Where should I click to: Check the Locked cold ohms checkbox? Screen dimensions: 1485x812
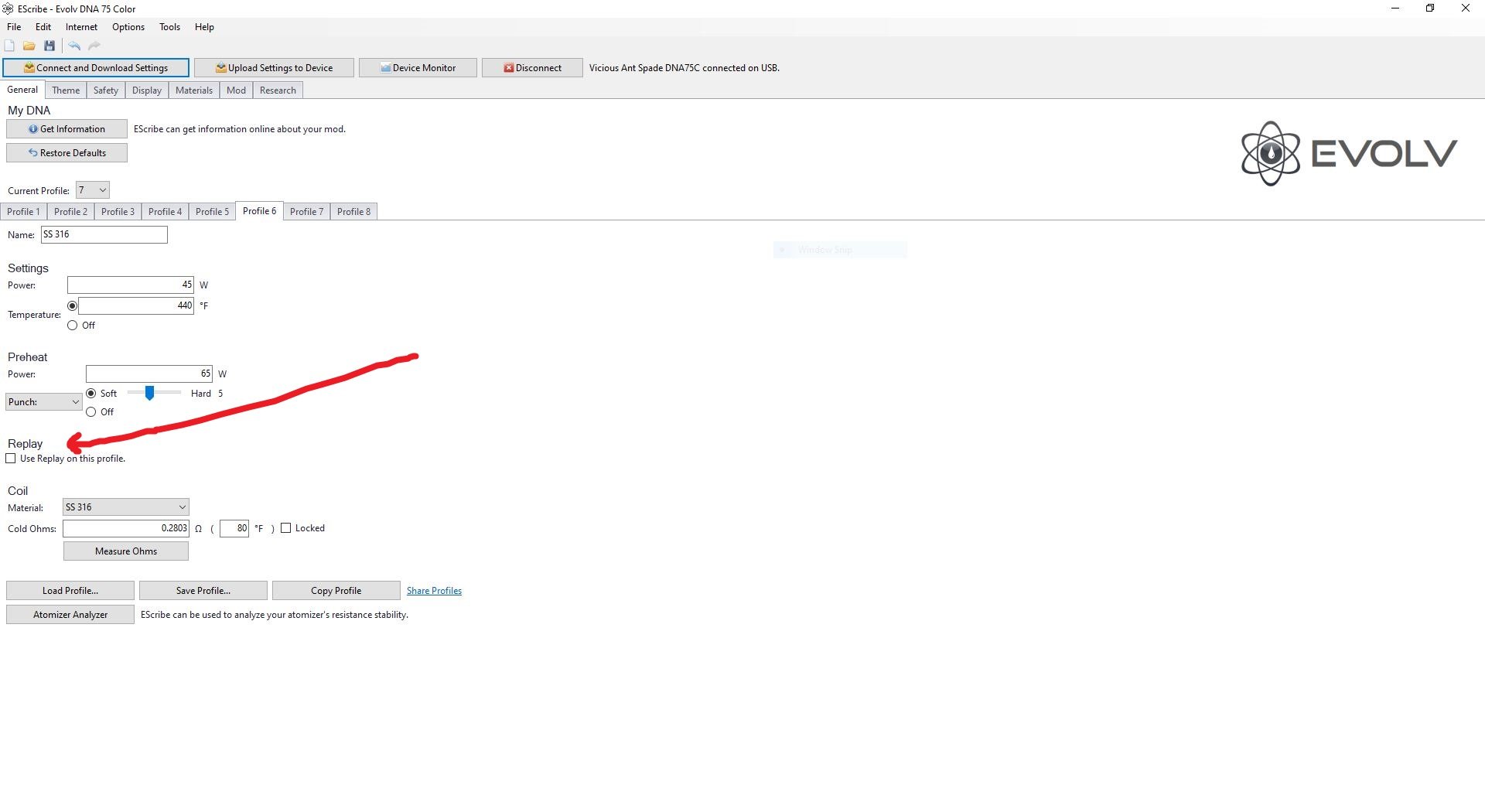tap(286, 528)
